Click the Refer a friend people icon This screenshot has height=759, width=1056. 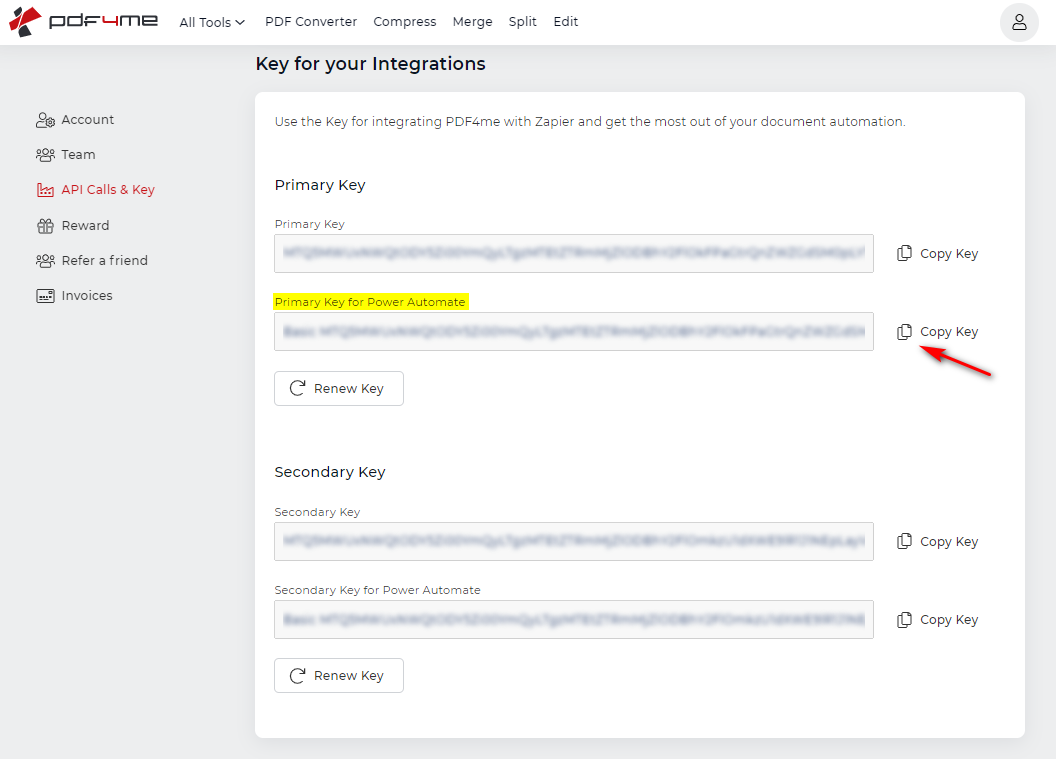point(45,261)
